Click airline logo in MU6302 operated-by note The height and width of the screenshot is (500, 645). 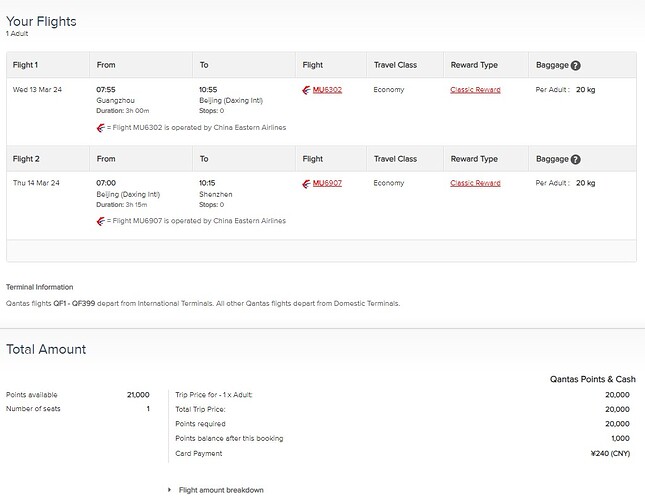point(101,128)
